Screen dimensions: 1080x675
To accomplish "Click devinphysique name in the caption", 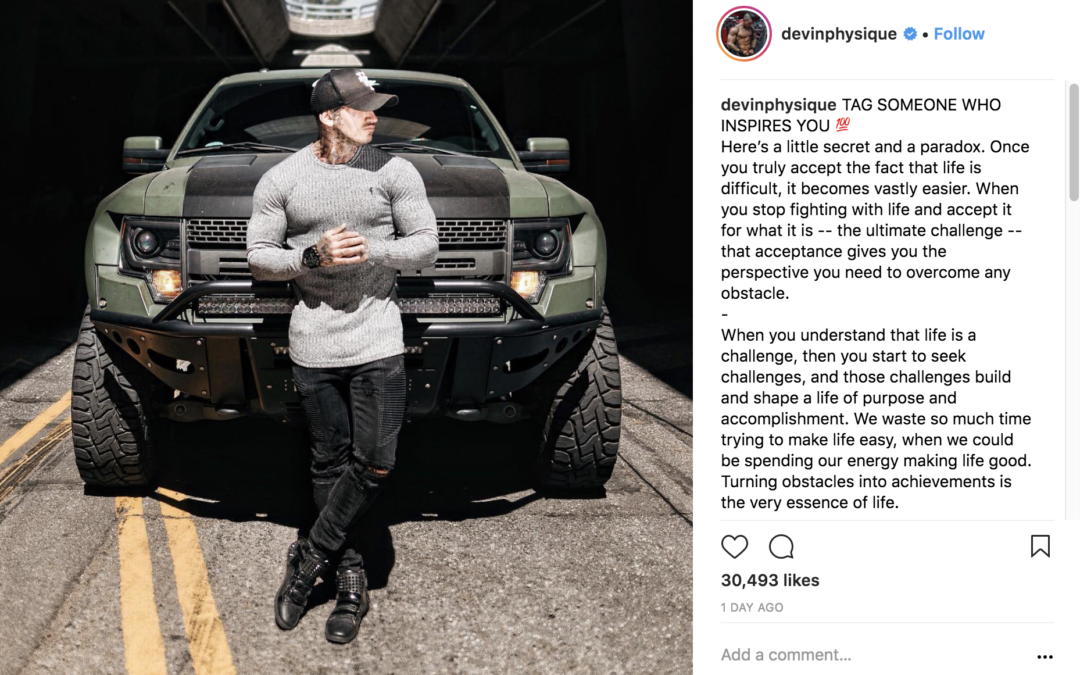I will [x=778, y=105].
